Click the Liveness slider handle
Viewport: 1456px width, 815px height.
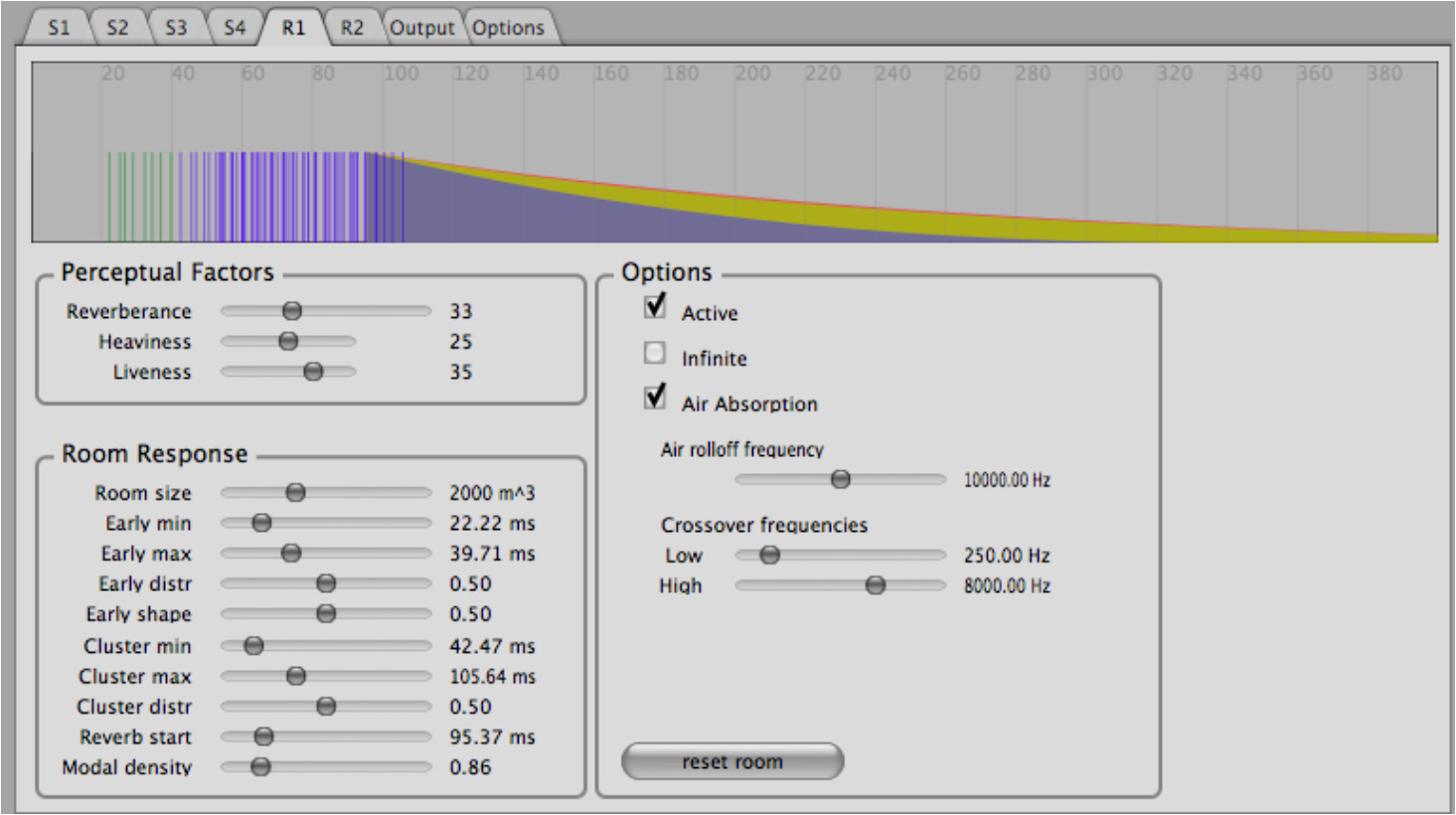313,372
